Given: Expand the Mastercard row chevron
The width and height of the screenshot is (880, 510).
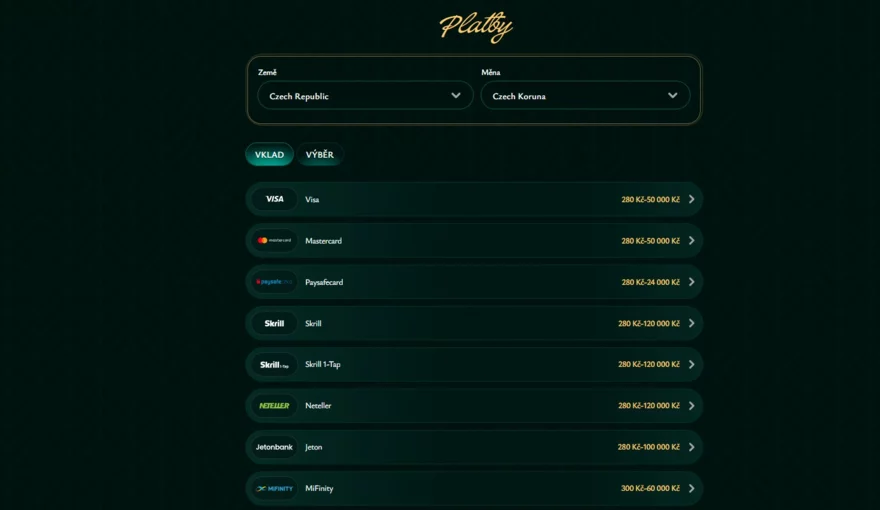Looking at the screenshot, I should click(691, 241).
